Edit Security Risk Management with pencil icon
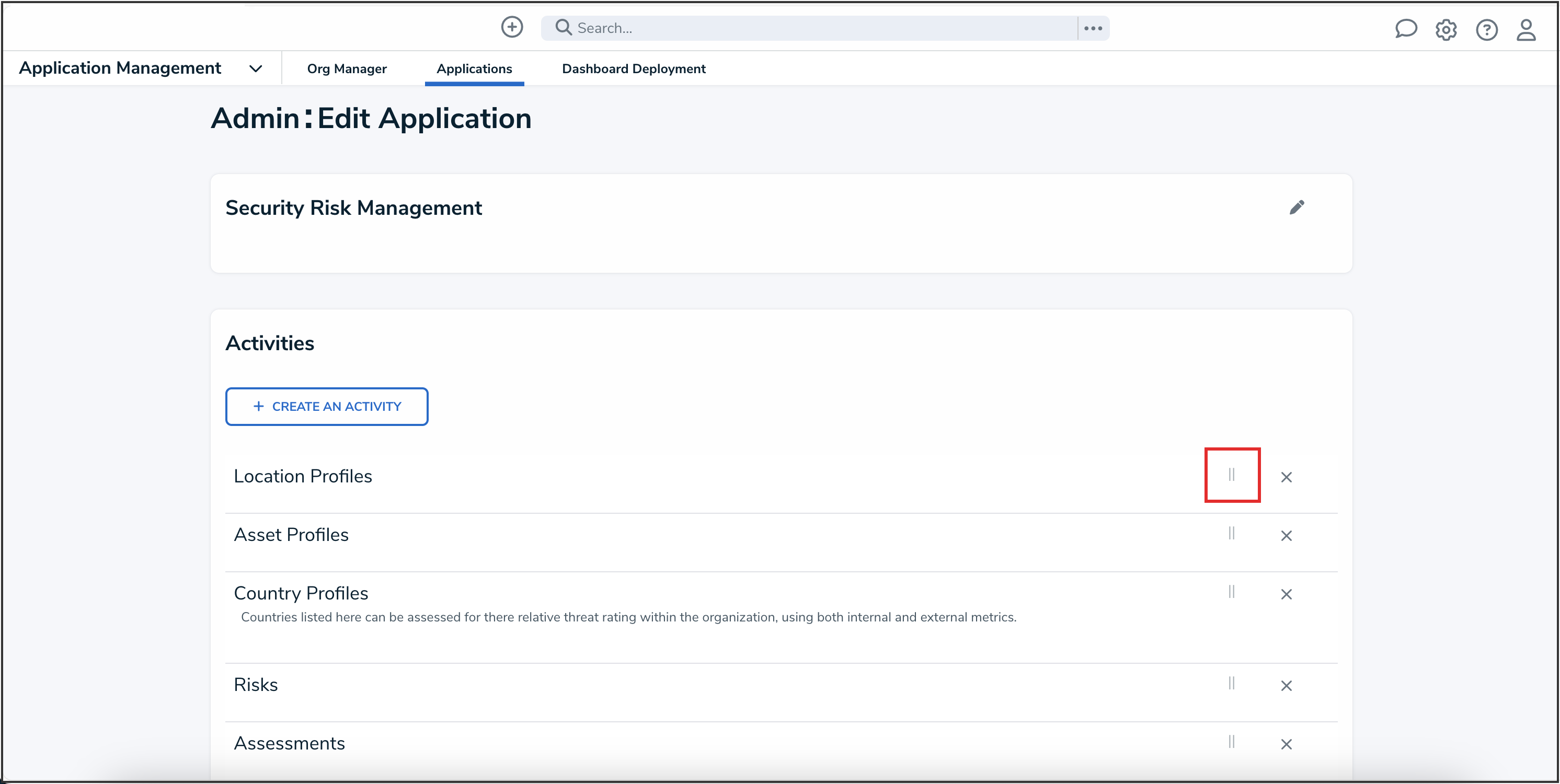The width and height of the screenshot is (1560, 784). coord(1297,207)
